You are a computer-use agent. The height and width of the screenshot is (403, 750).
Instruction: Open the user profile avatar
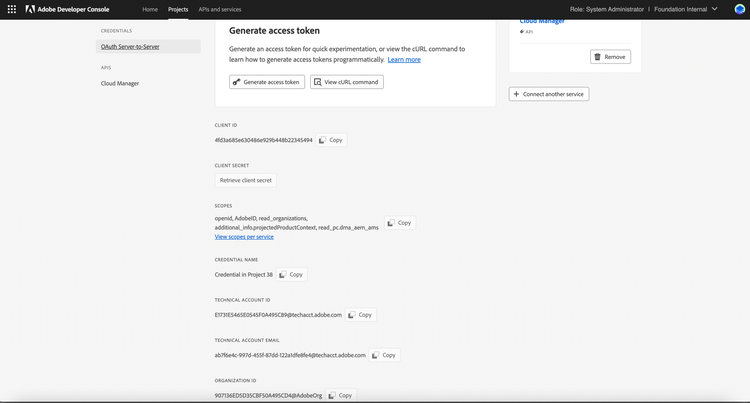click(x=739, y=9)
